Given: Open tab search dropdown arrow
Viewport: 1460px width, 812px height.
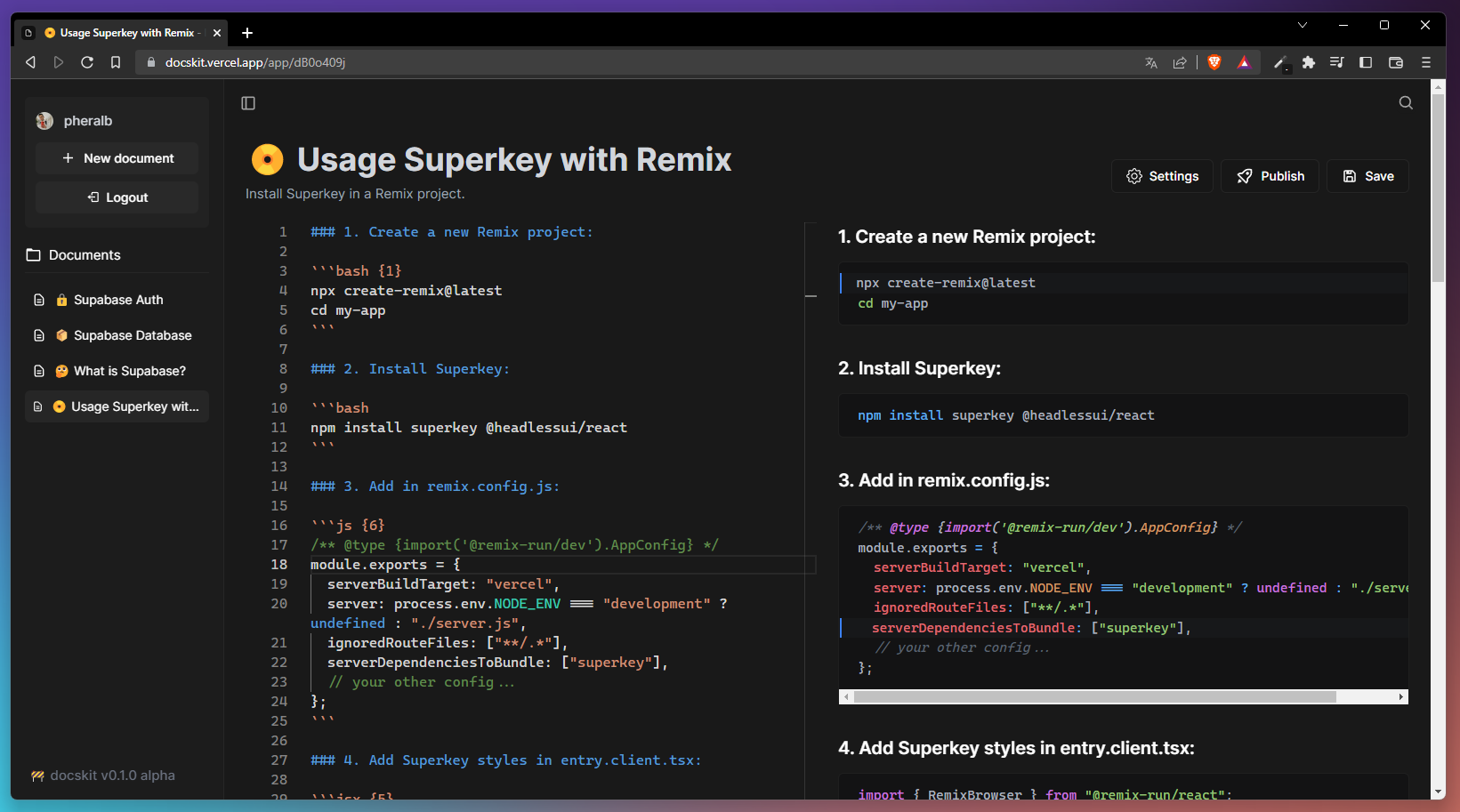Looking at the screenshot, I should [x=1303, y=25].
